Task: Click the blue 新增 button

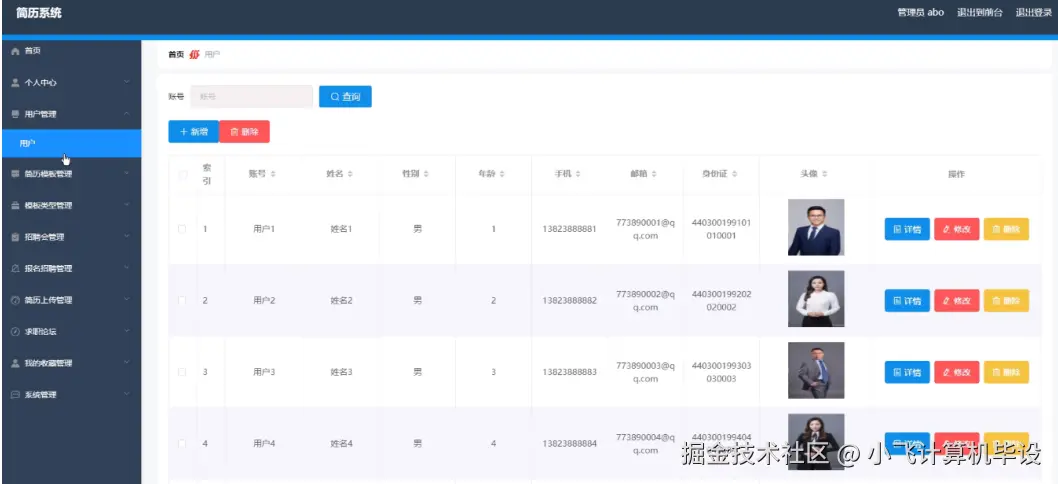Action: click(194, 132)
